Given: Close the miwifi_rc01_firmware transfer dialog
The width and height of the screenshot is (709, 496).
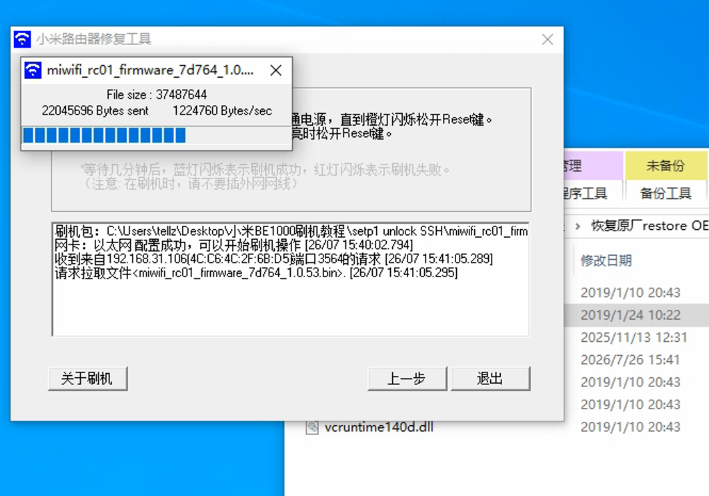Looking at the screenshot, I should coord(276,70).
